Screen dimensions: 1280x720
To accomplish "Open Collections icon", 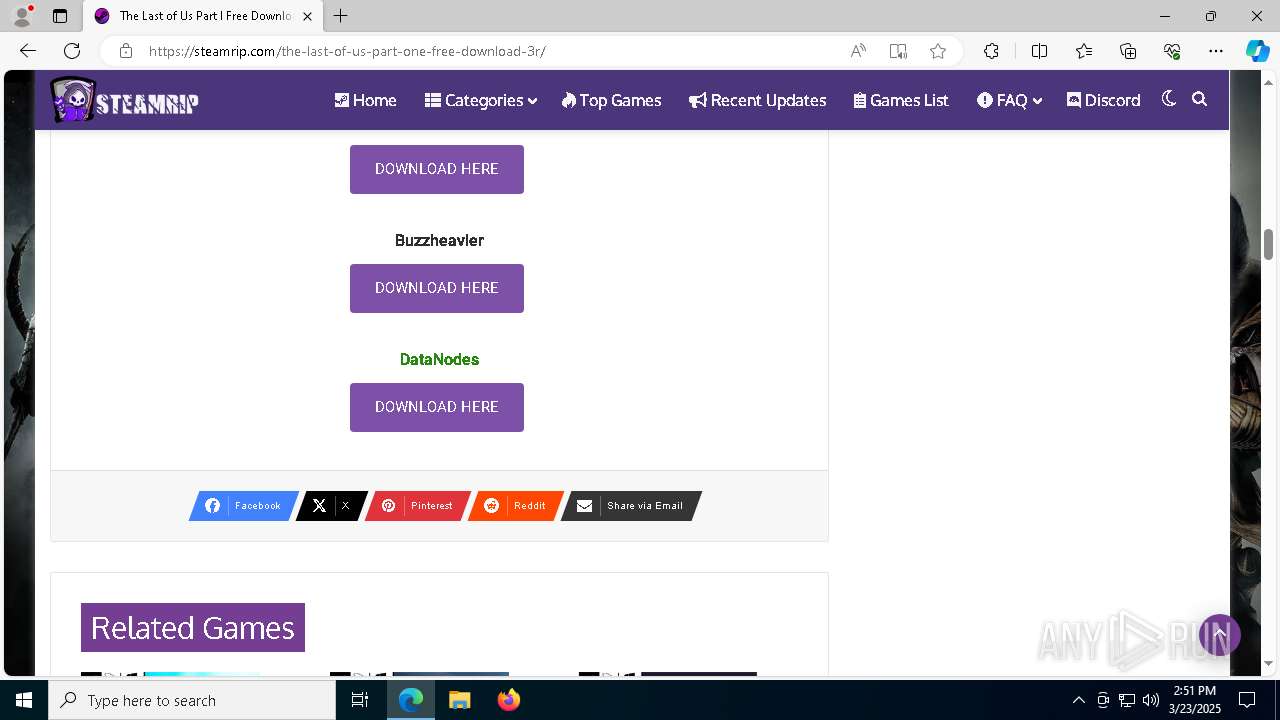I will point(1128,51).
